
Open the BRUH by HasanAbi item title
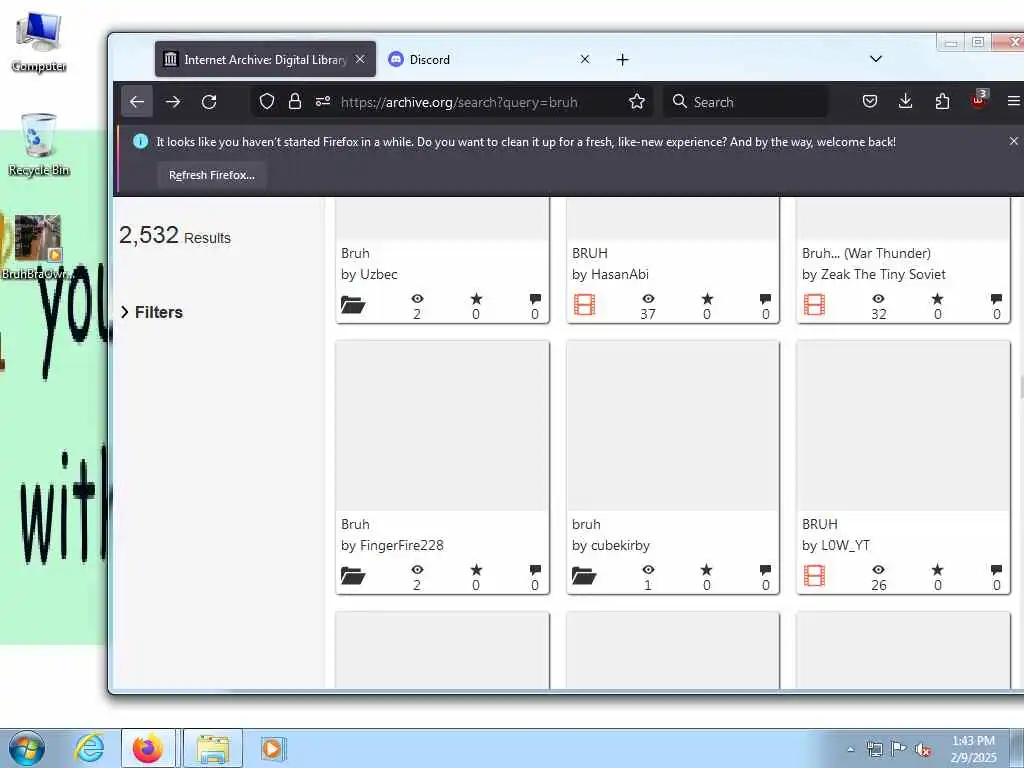590,253
